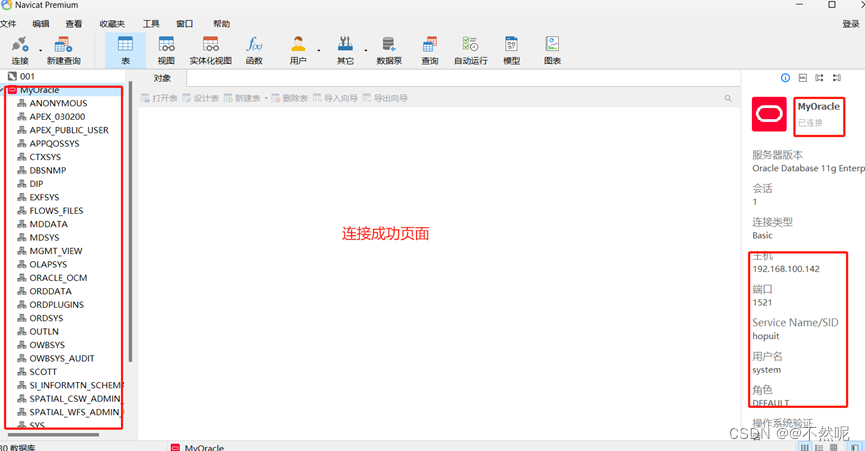Select the DBSNMP schema

coord(47,170)
